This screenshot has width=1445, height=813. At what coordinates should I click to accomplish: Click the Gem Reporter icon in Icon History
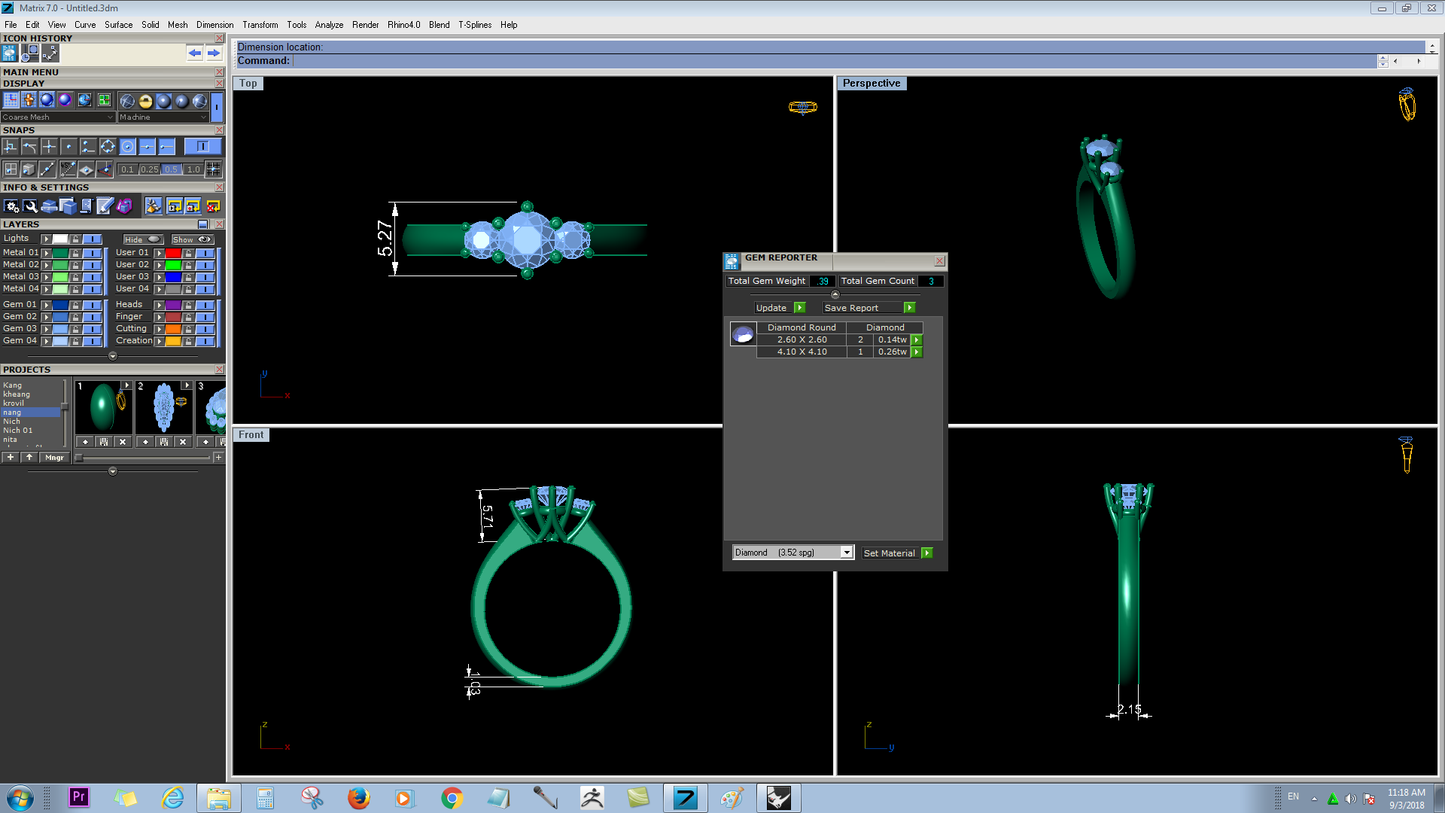pos(10,53)
